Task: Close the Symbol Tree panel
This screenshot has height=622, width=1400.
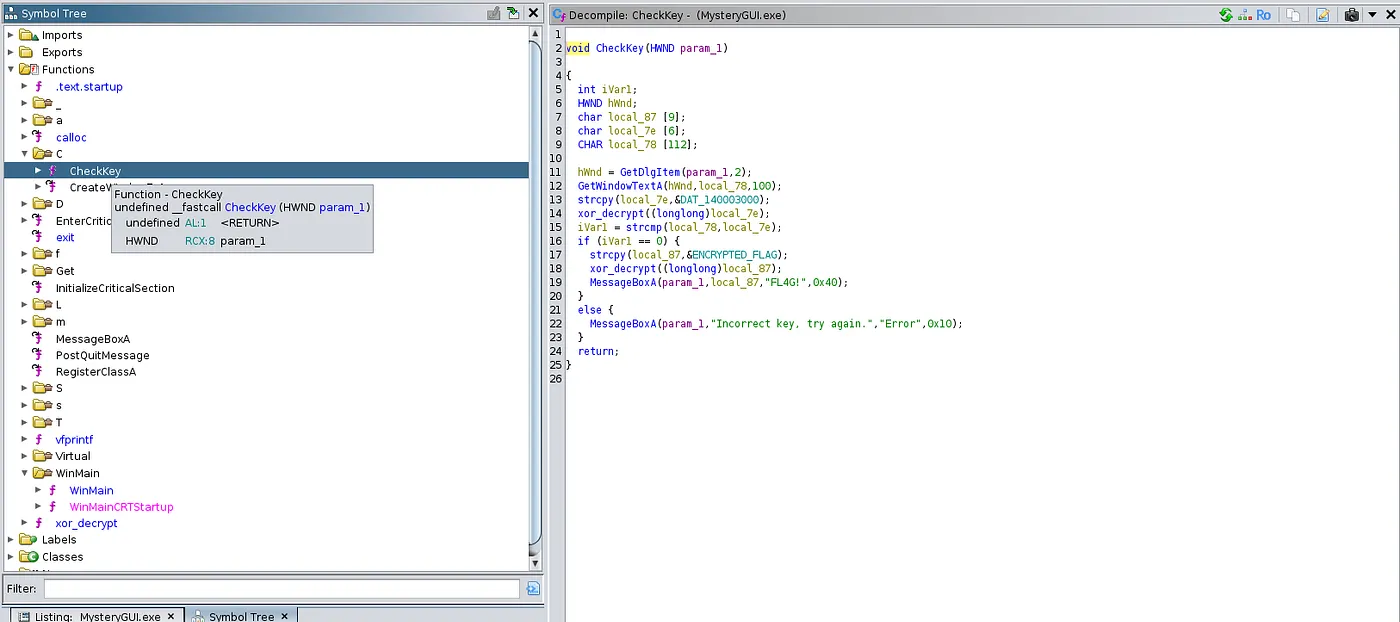Action: pos(533,14)
